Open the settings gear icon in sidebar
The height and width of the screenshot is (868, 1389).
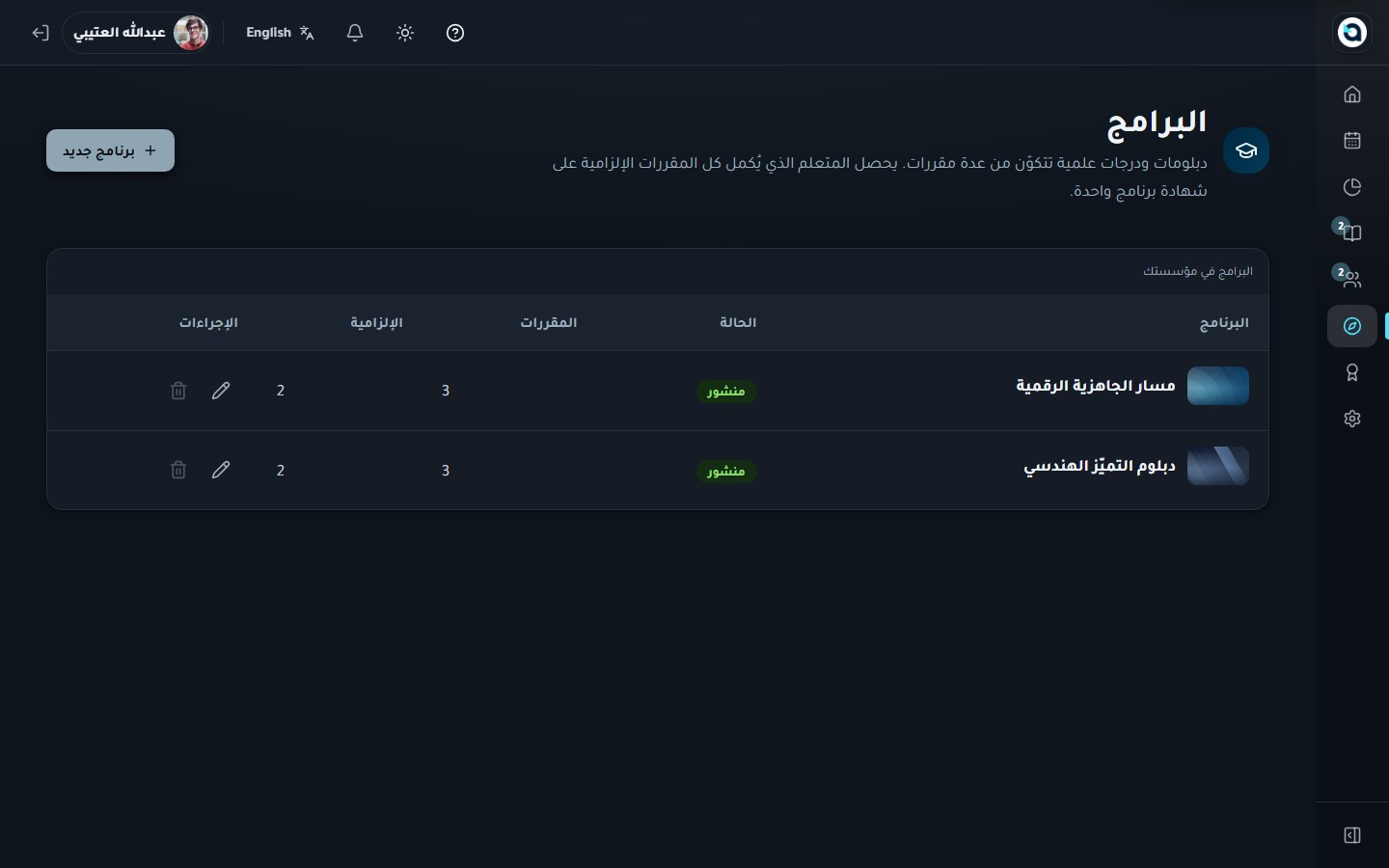(x=1352, y=419)
